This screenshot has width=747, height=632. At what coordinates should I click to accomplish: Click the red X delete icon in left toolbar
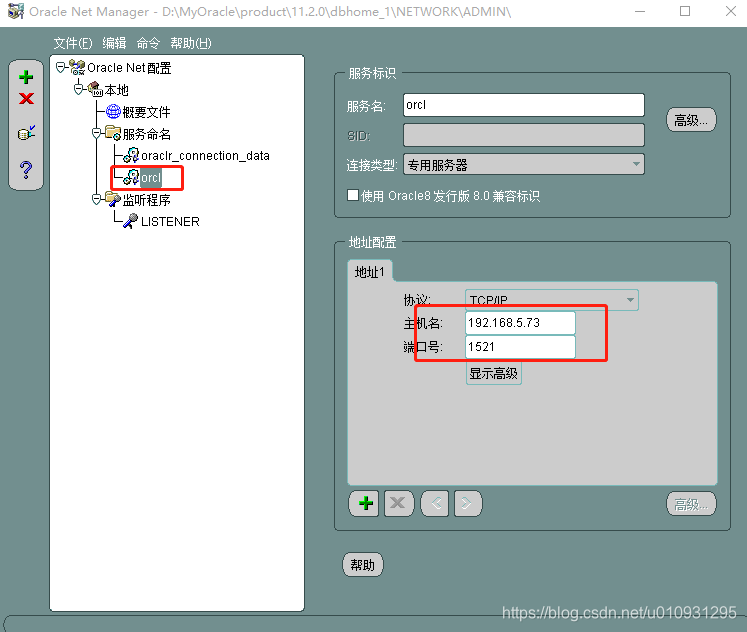coord(26,99)
